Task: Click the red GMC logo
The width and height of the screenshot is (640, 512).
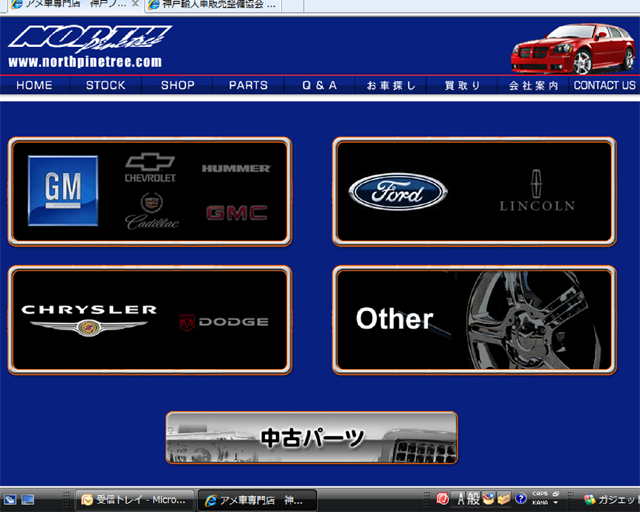Action: pos(237,213)
